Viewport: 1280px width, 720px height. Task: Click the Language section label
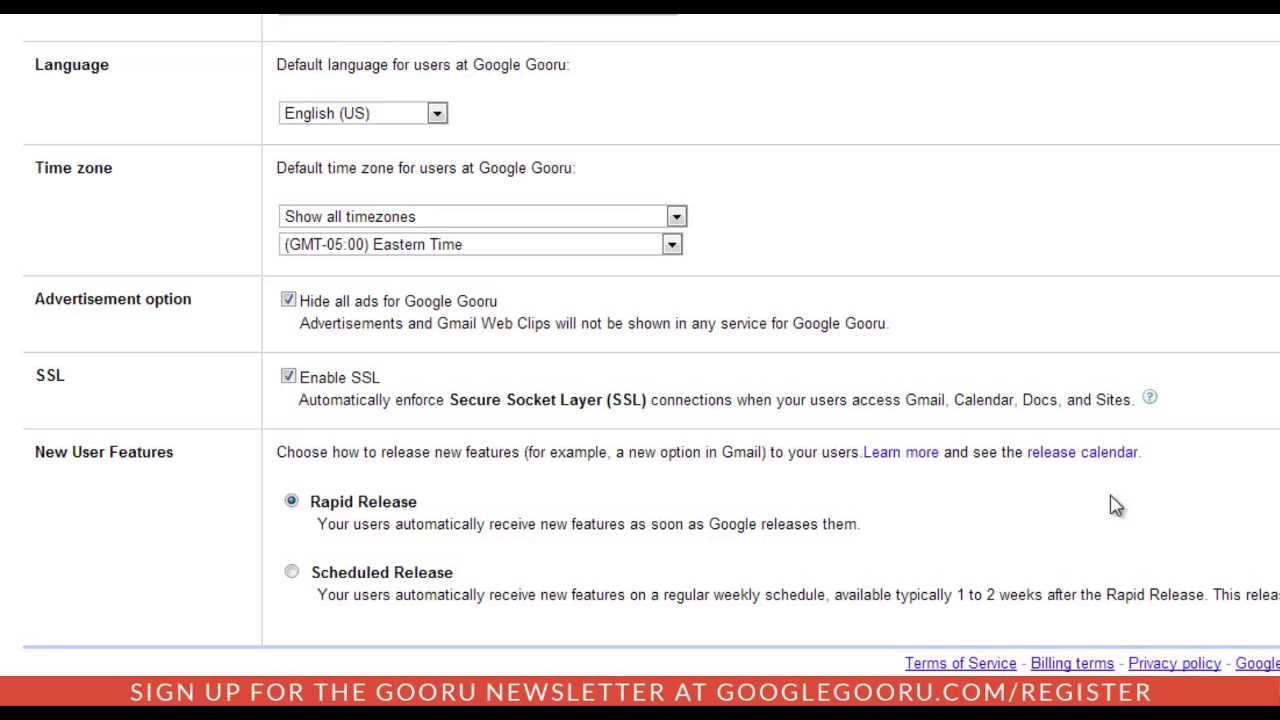[x=72, y=65]
